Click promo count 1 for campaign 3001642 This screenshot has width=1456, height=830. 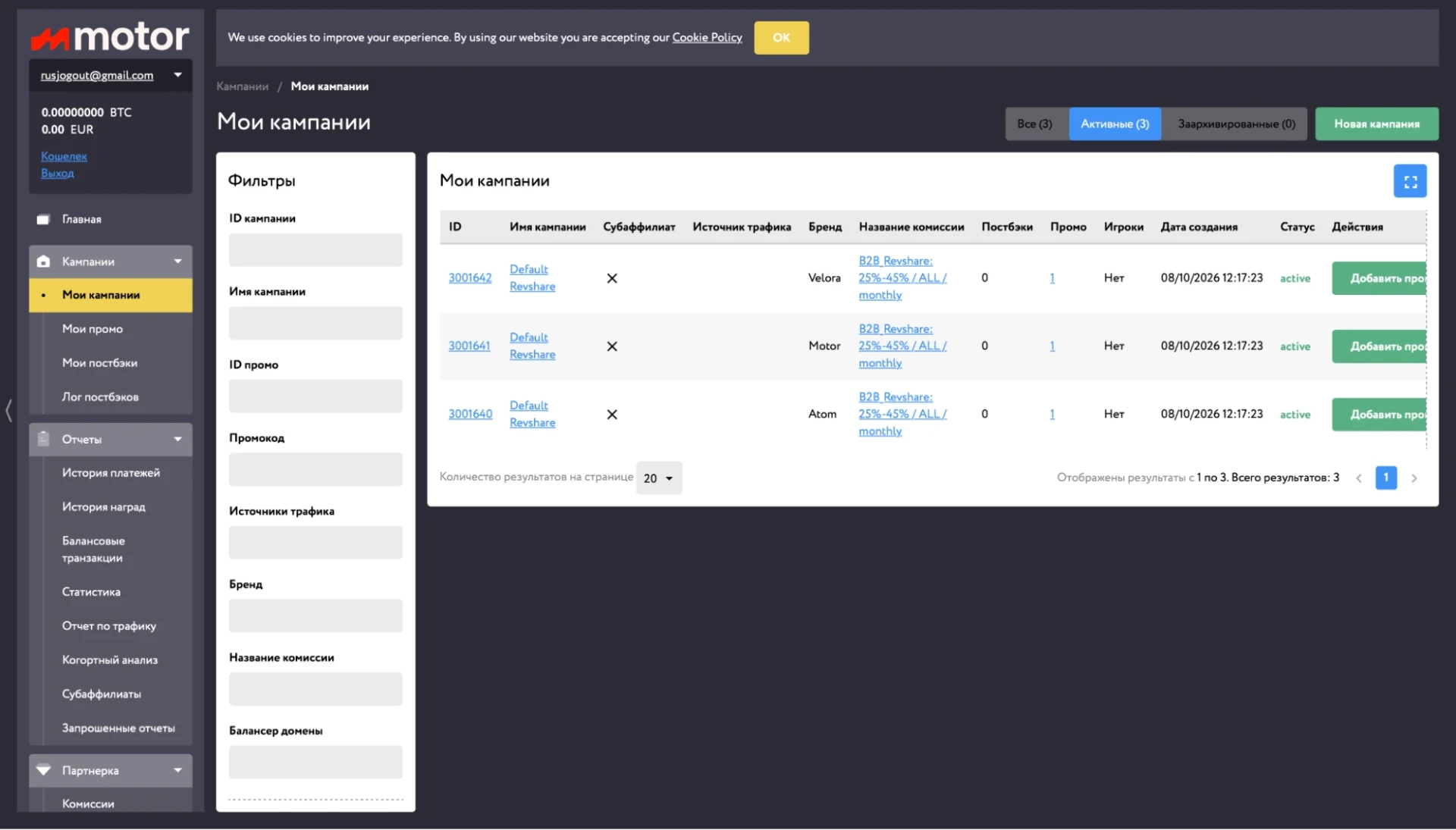[1052, 278]
